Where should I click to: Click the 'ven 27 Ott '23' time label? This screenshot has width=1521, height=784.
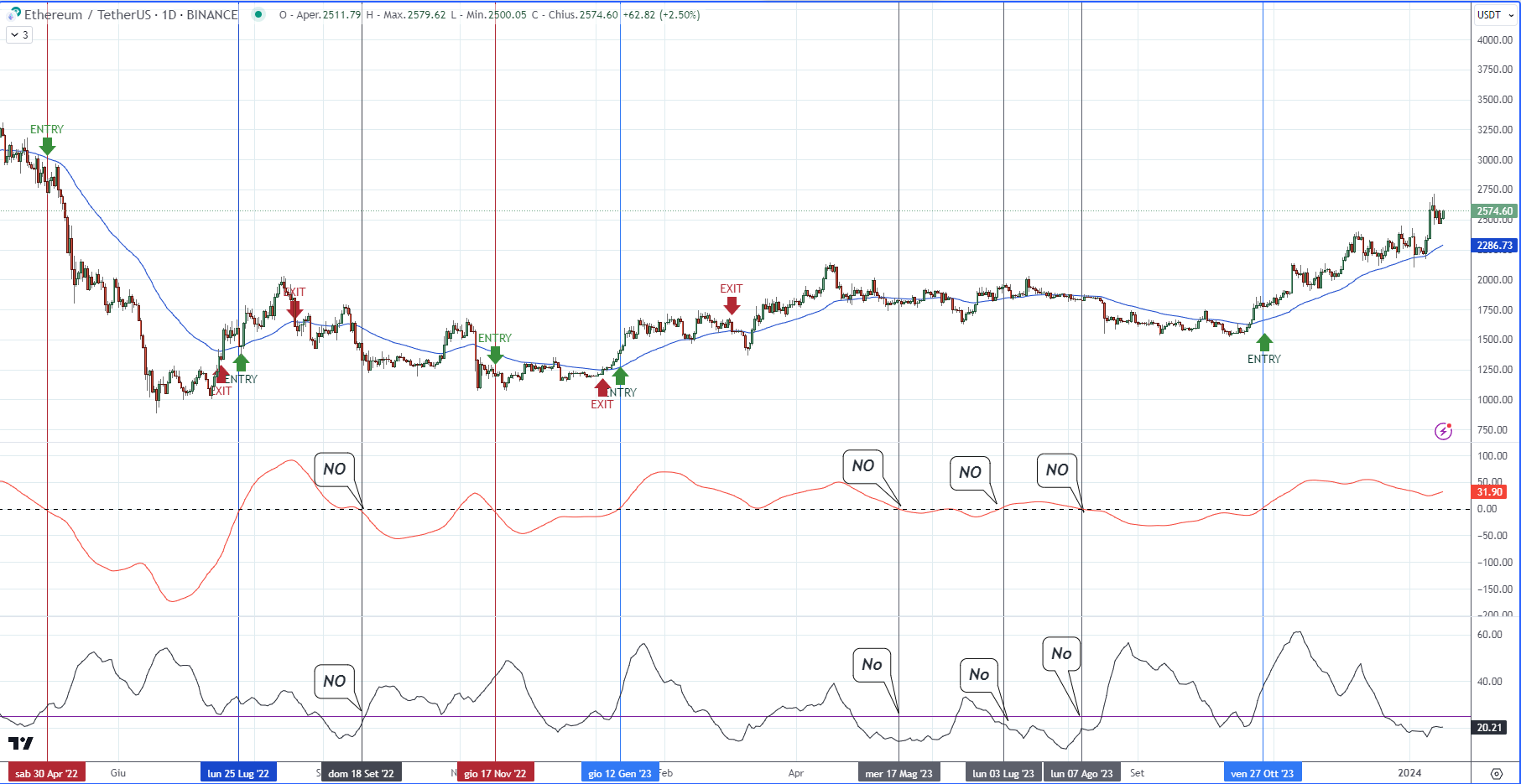pos(1263,773)
